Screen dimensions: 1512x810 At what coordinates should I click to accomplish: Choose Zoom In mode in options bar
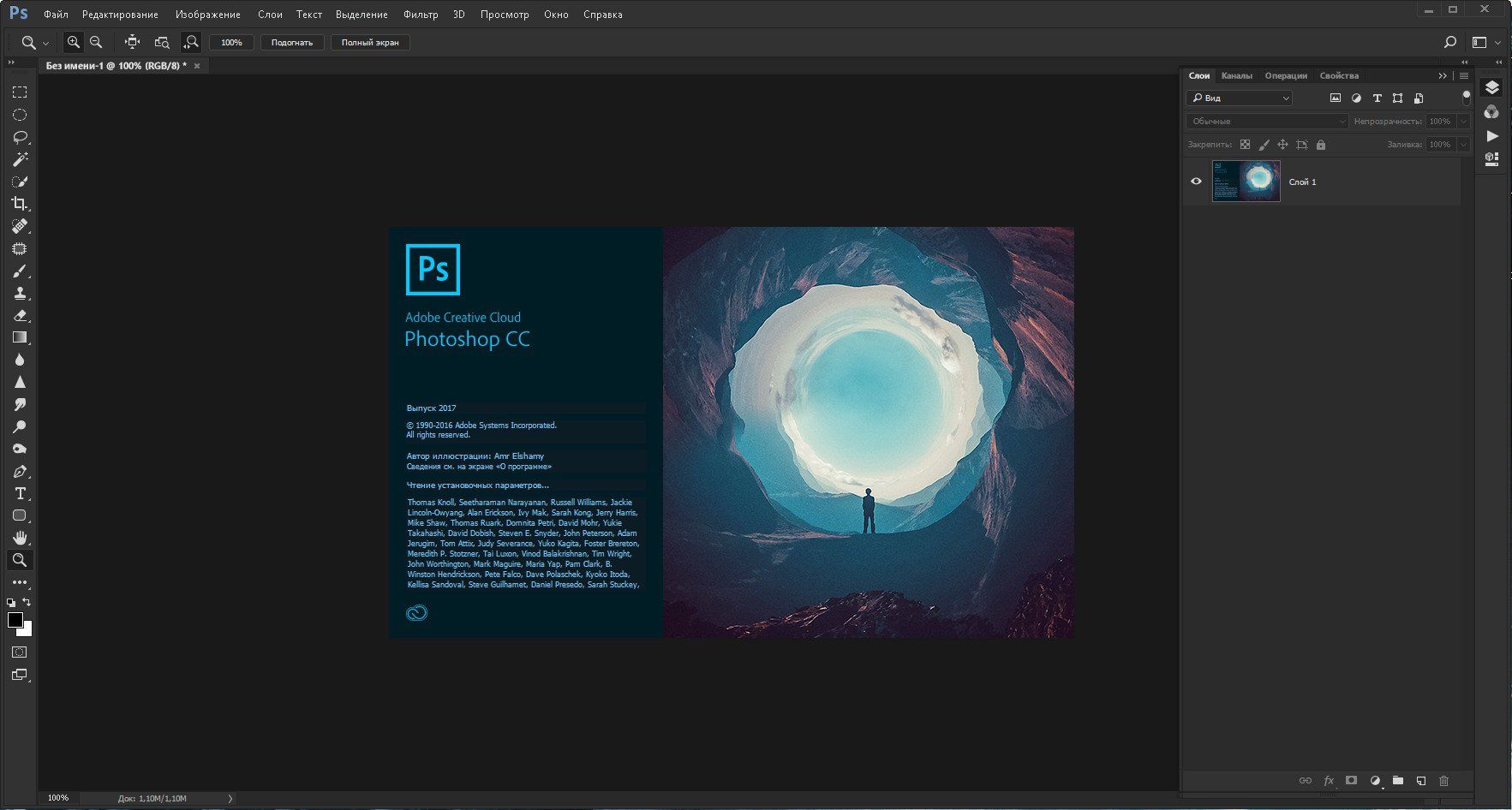[74, 42]
